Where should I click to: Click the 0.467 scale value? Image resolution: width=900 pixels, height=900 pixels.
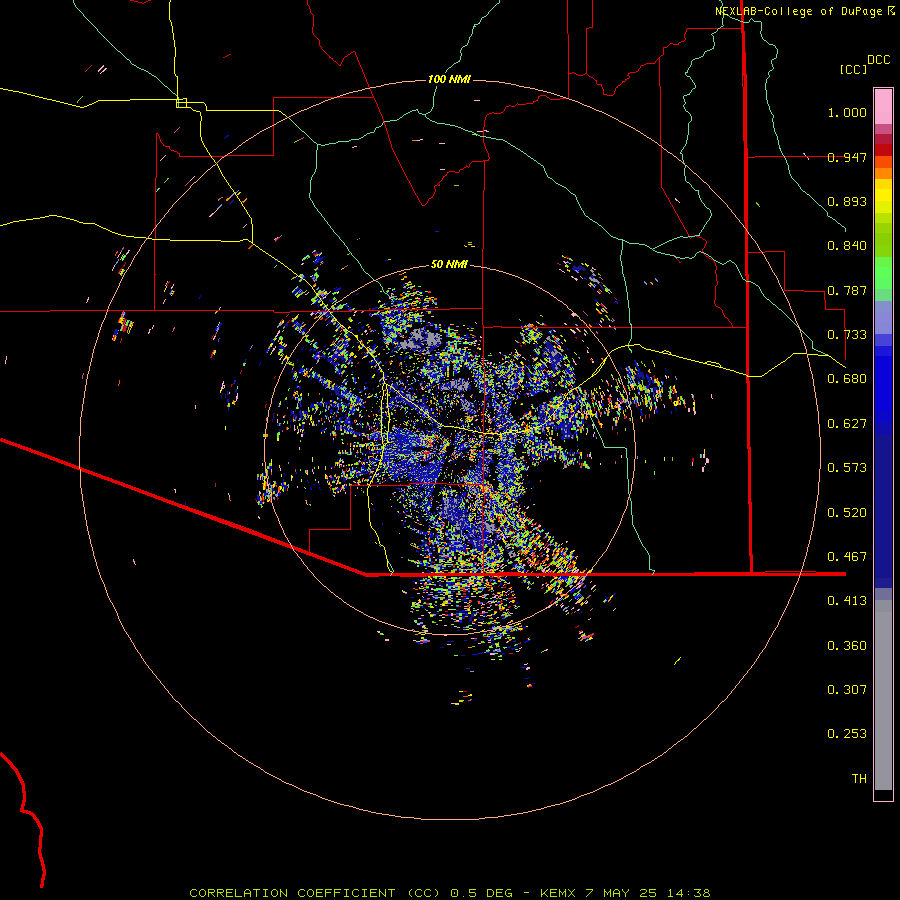coord(847,557)
